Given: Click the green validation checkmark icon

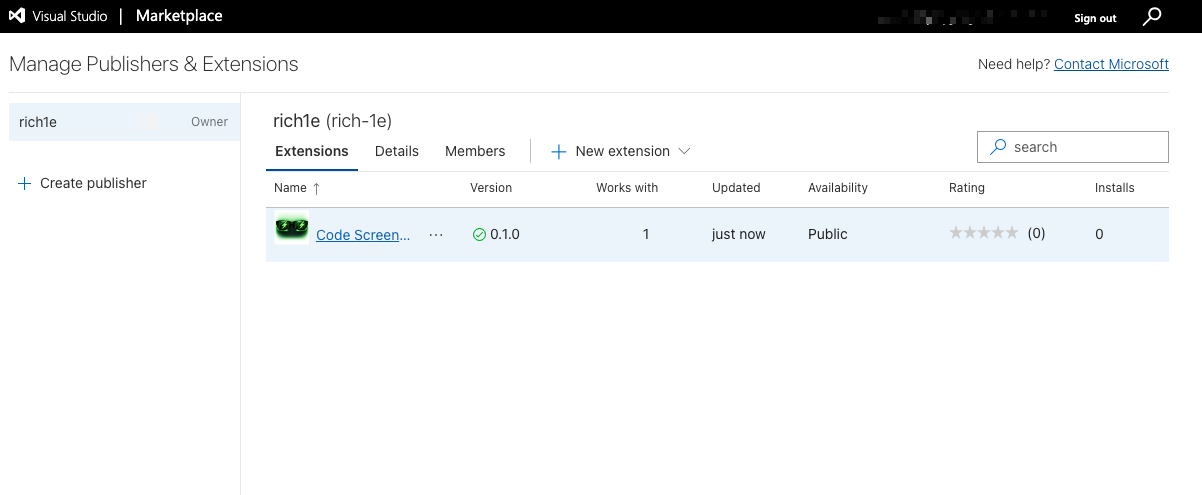Looking at the screenshot, I should click(479, 234).
